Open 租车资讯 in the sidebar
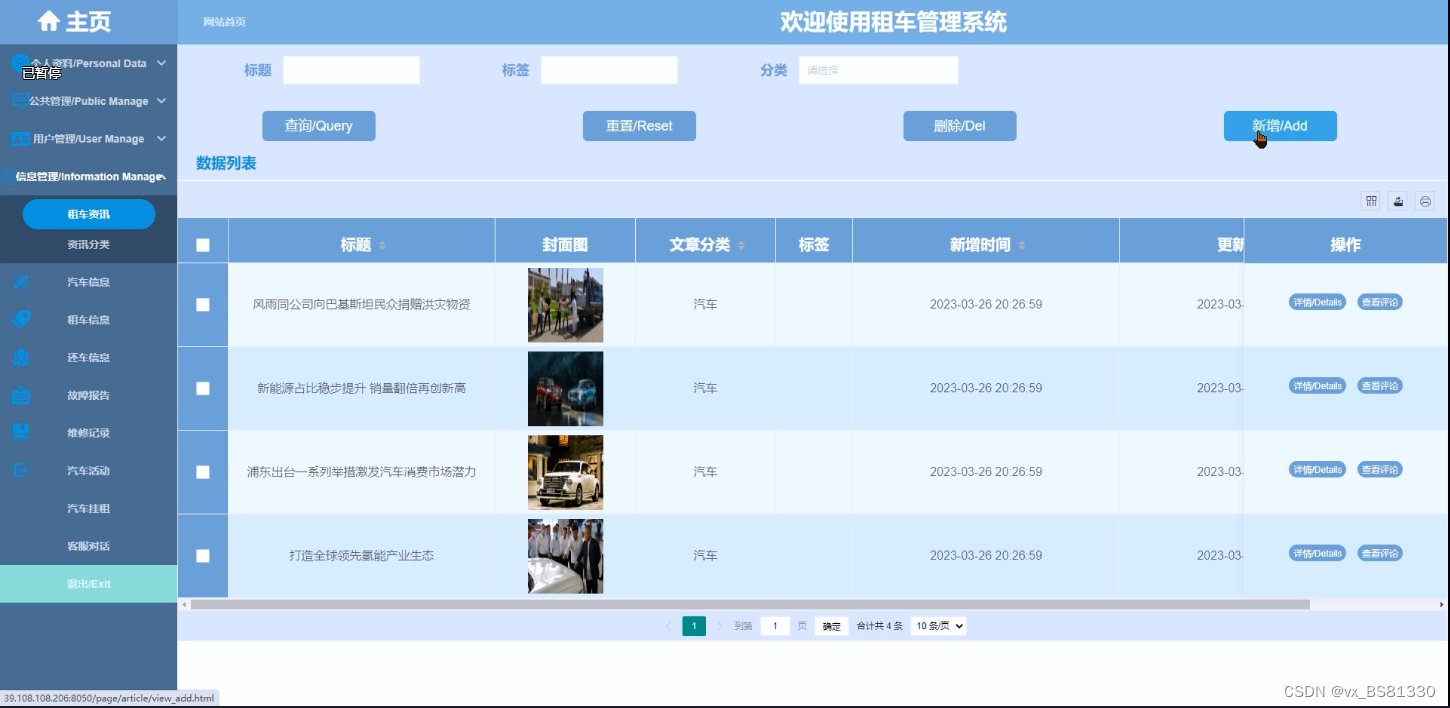1450x708 pixels. (89, 214)
